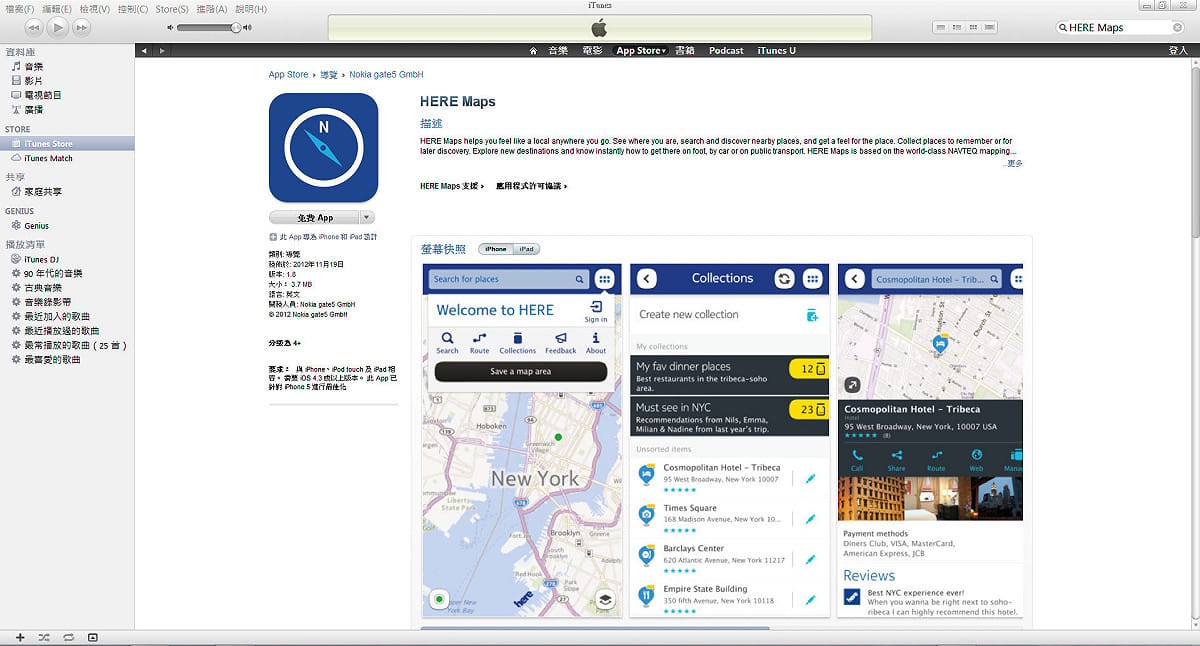Screen dimensions: 1200x646
Task: Open the 電影 store tab
Action: tap(591, 50)
